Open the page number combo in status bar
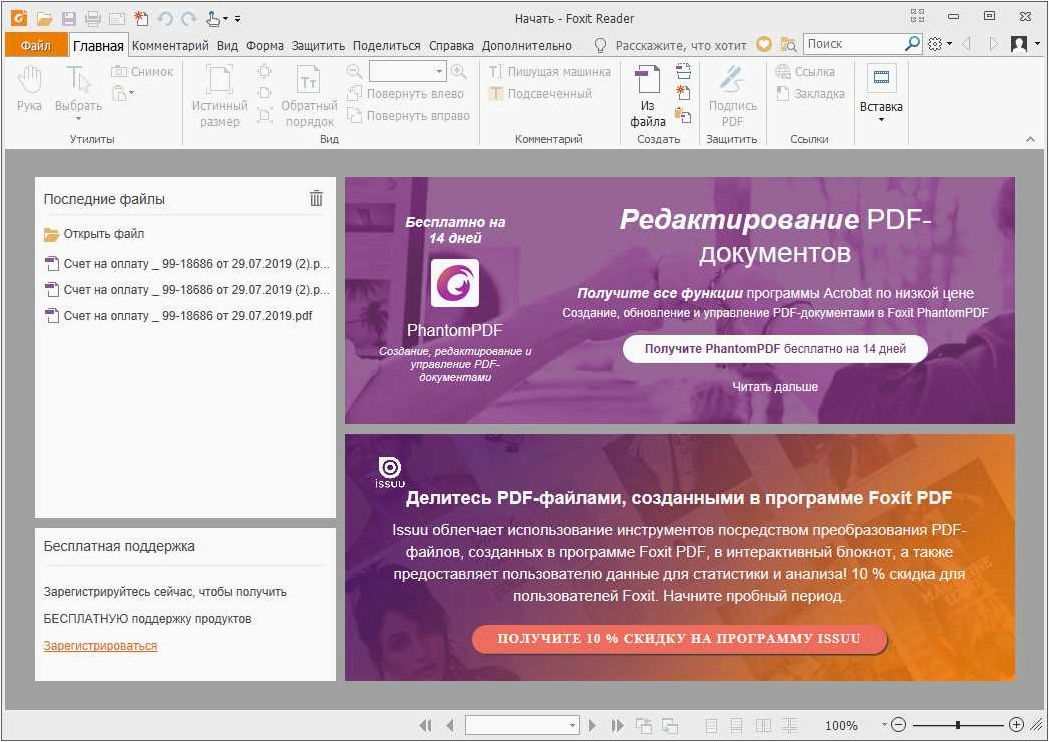Image resolution: width=1049 pixels, height=742 pixels. coord(522,725)
